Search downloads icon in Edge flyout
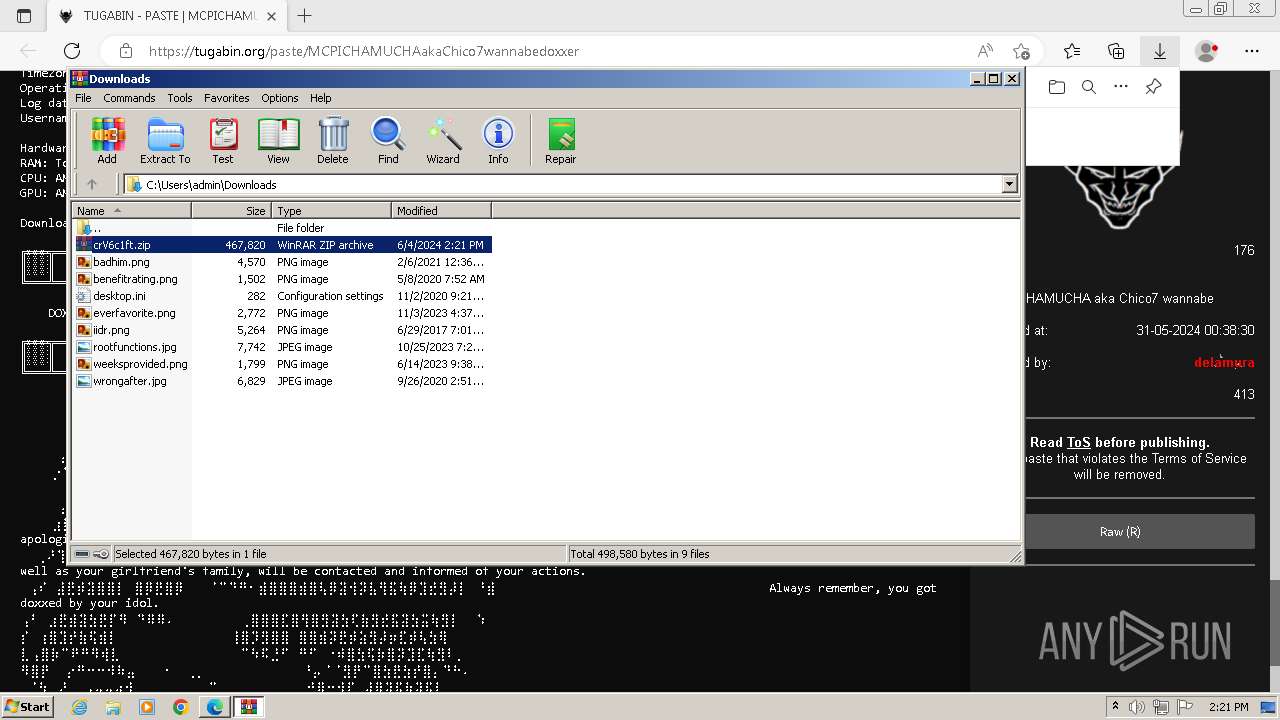Viewport: 1280px width, 720px height. (1089, 87)
